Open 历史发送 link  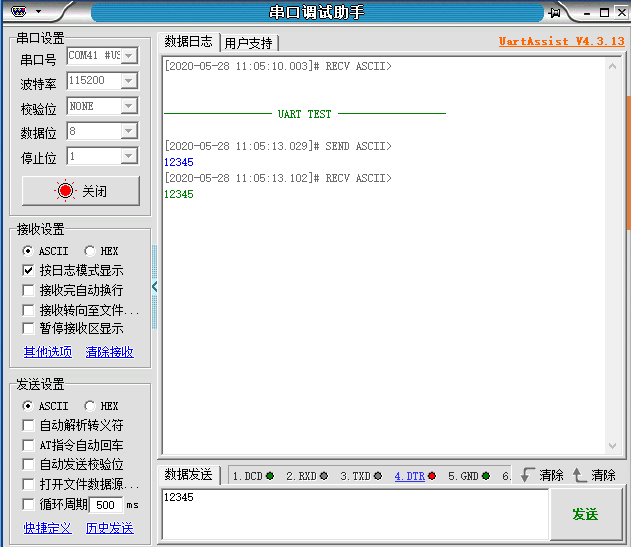(x=109, y=528)
